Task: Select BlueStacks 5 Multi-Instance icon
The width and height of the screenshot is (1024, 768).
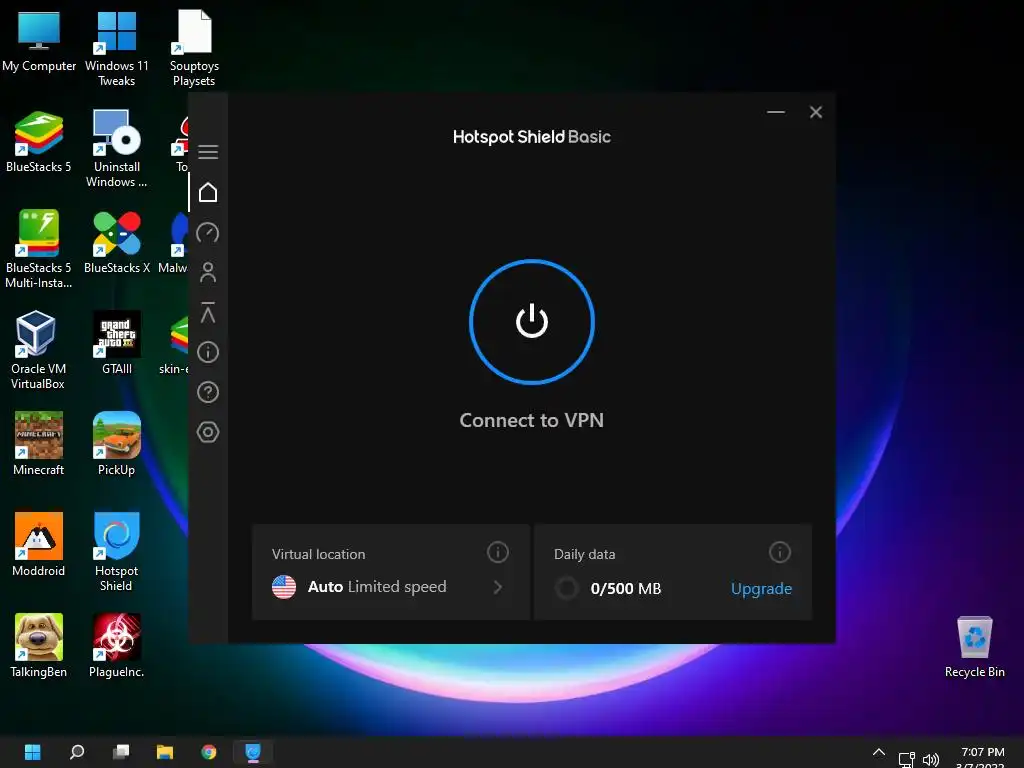Action: (x=39, y=249)
